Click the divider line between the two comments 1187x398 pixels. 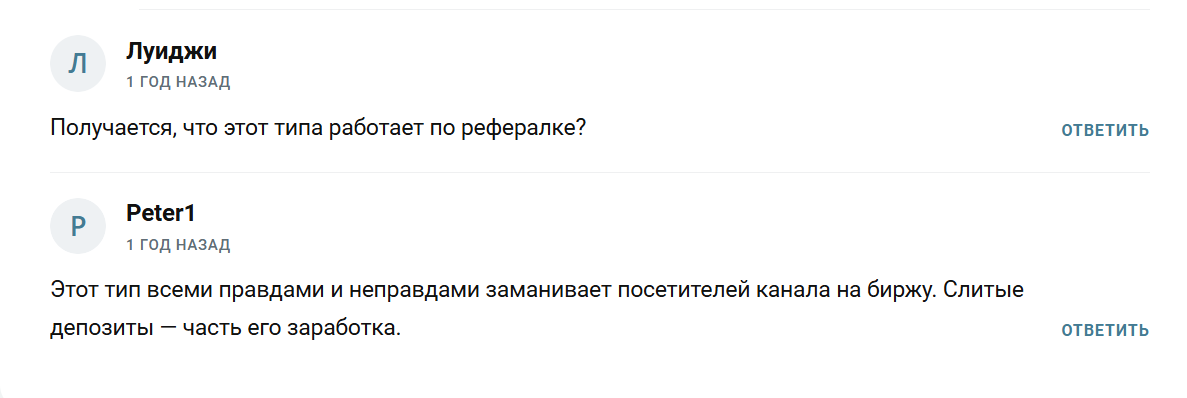pyautogui.click(x=600, y=173)
